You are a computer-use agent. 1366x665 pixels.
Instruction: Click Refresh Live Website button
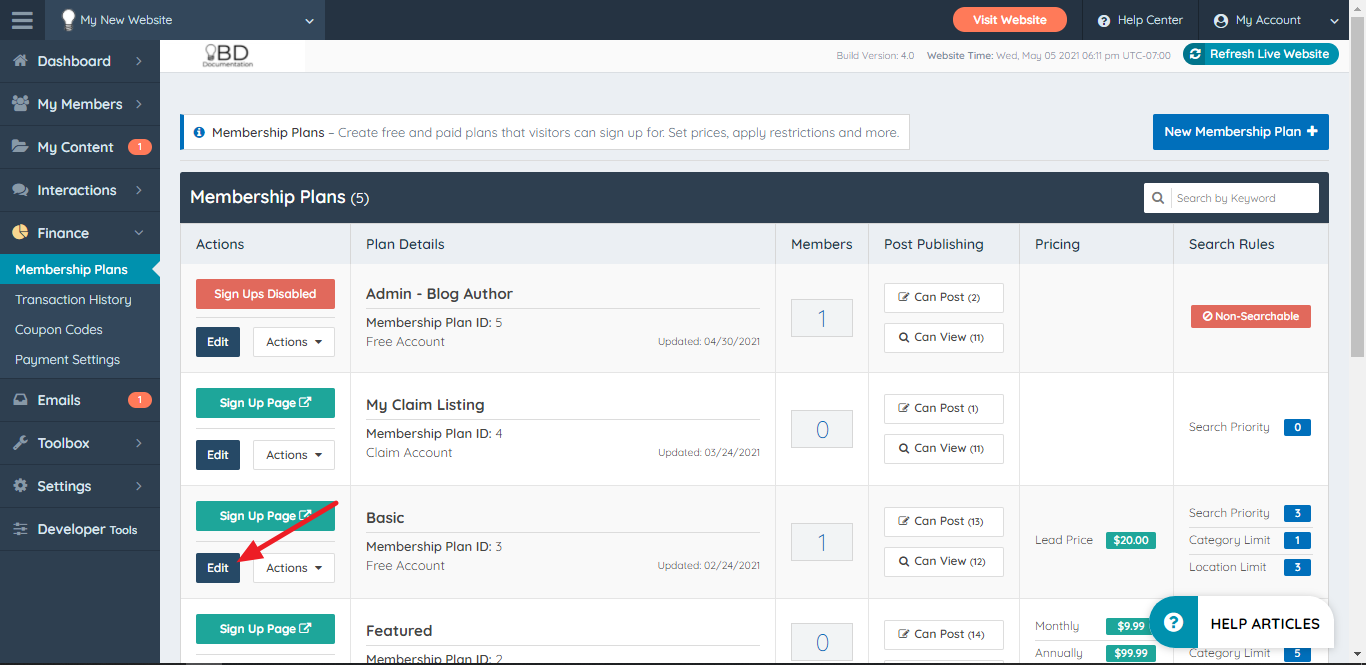click(1260, 54)
